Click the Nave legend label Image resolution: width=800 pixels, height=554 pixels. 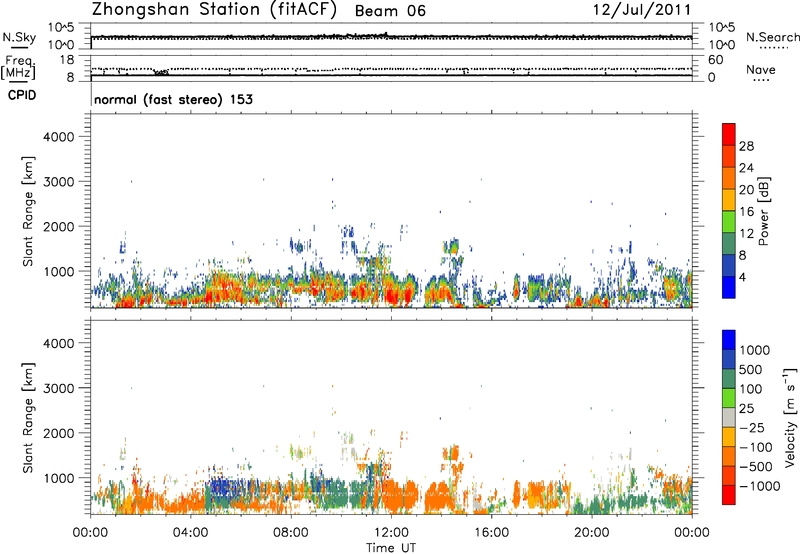(761, 69)
